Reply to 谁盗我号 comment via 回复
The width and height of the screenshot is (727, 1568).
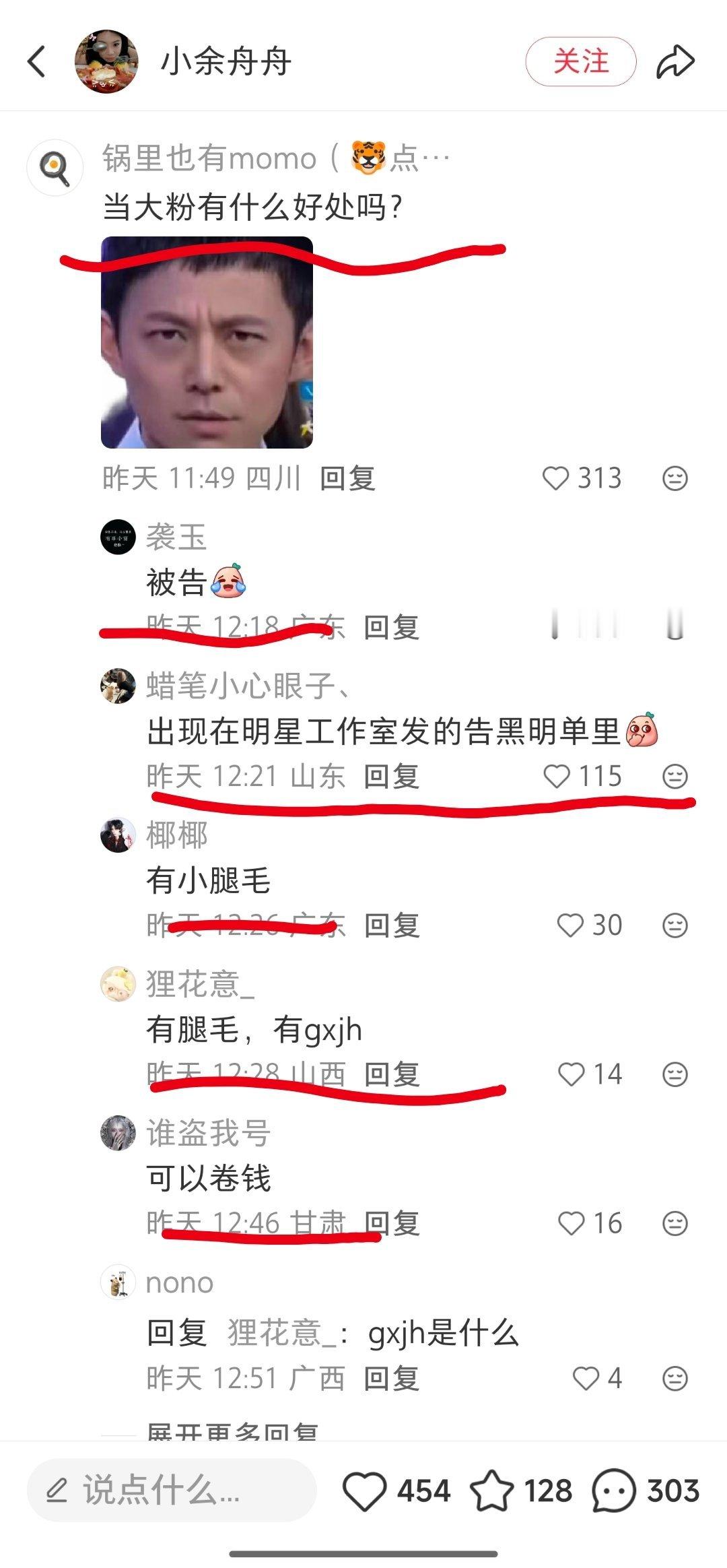point(392,1223)
